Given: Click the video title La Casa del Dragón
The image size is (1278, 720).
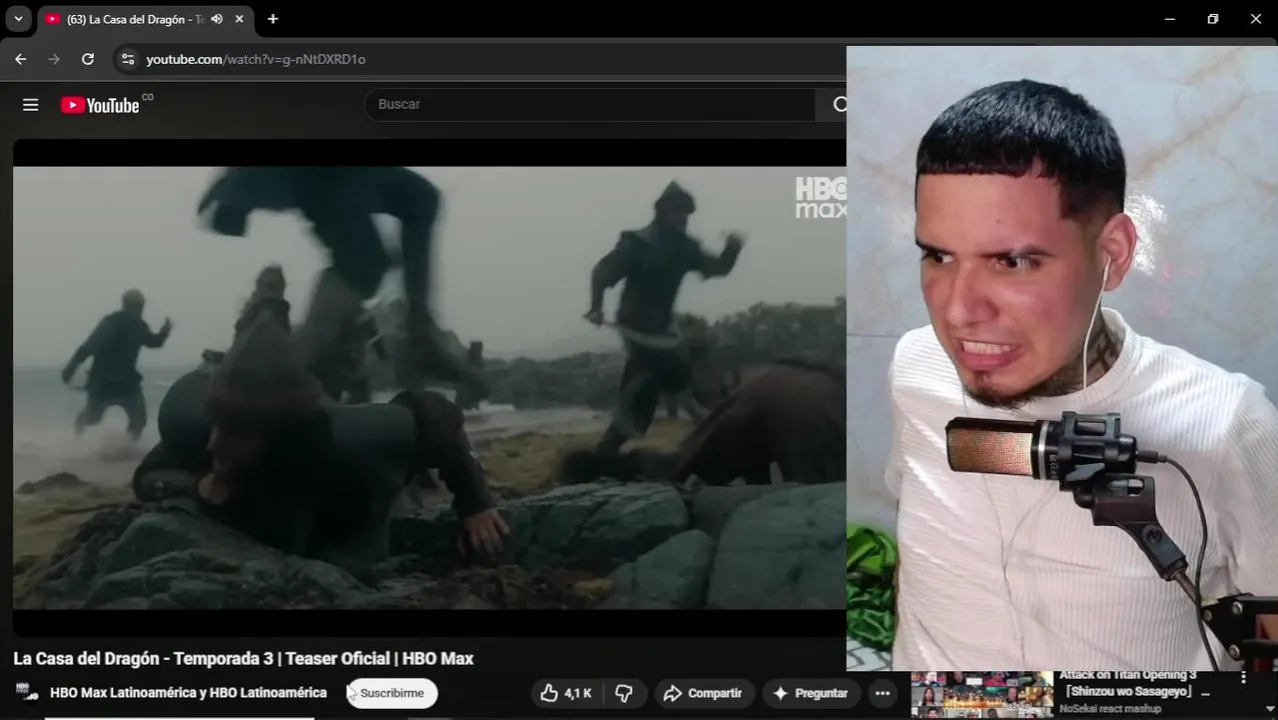Looking at the screenshot, I should click(243, 658).
